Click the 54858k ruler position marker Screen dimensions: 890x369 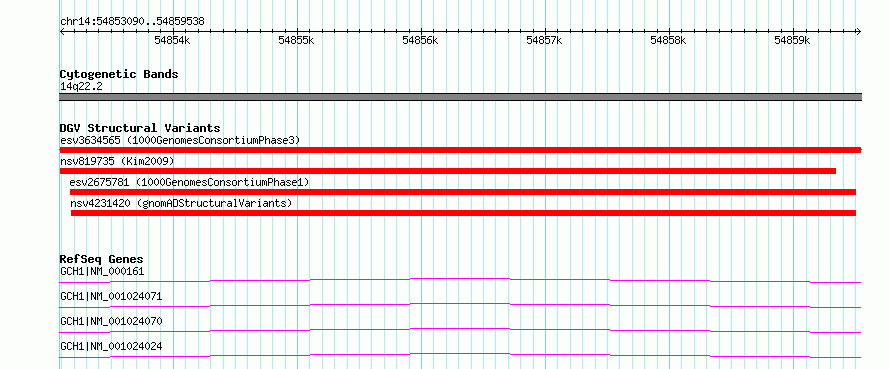click(x=669, y=40)
